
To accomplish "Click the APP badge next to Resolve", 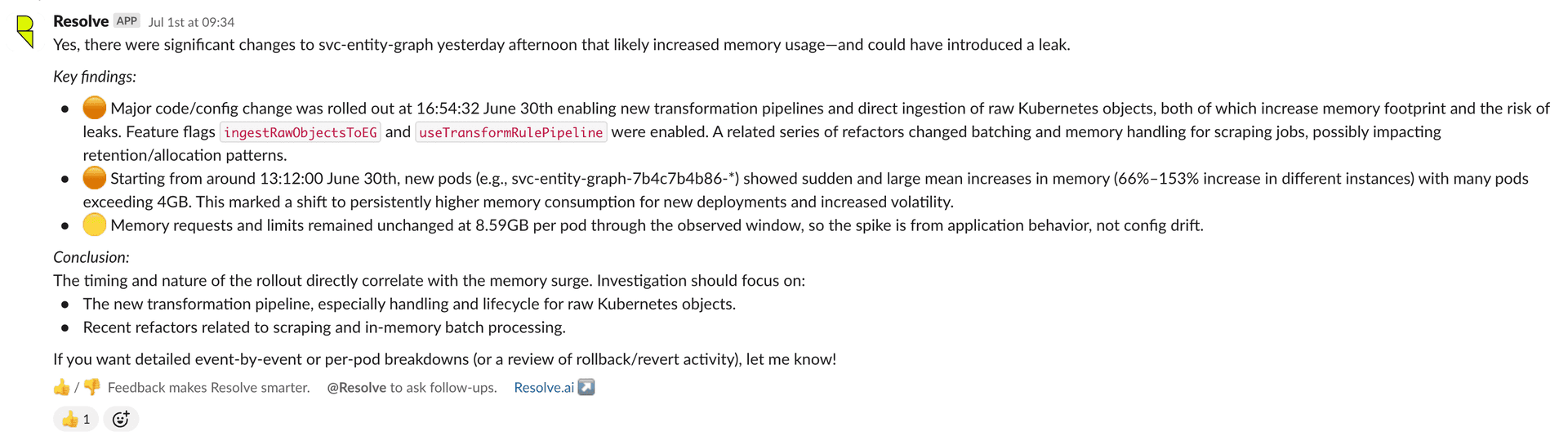I will coord(127,21).
